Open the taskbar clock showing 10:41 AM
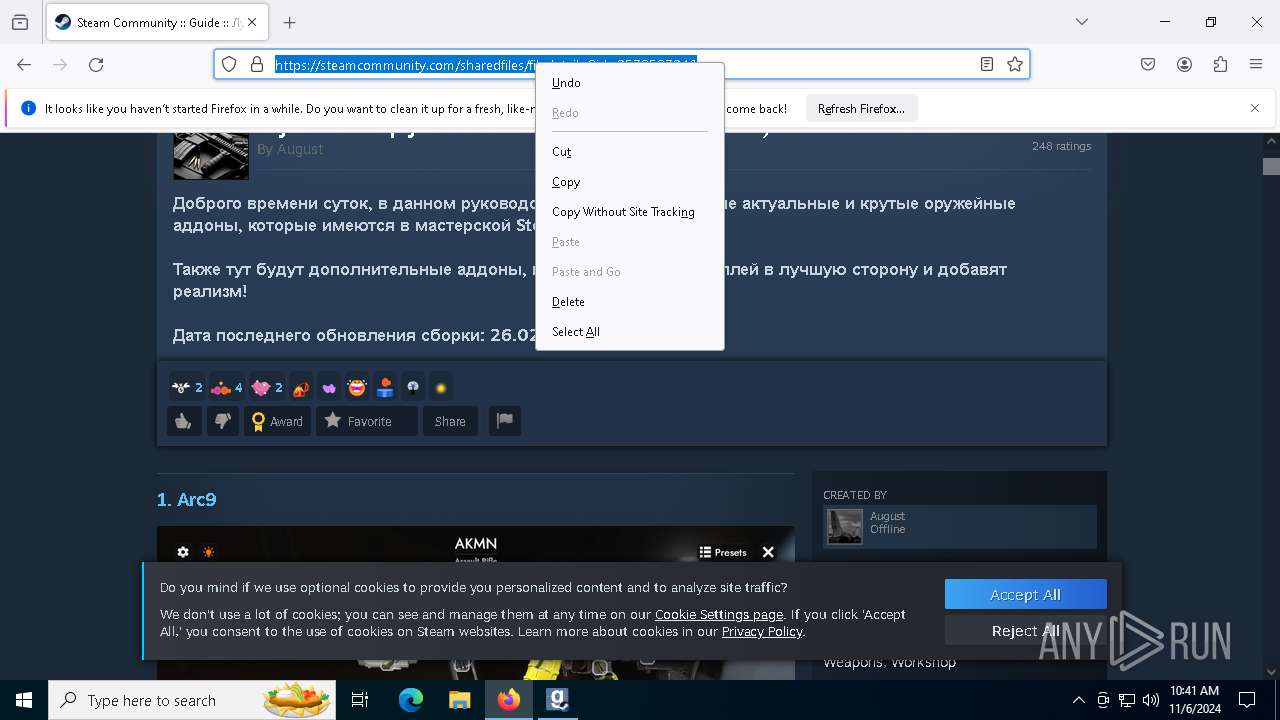This screenshot has height=720, width=1280. click(1195, 700)
